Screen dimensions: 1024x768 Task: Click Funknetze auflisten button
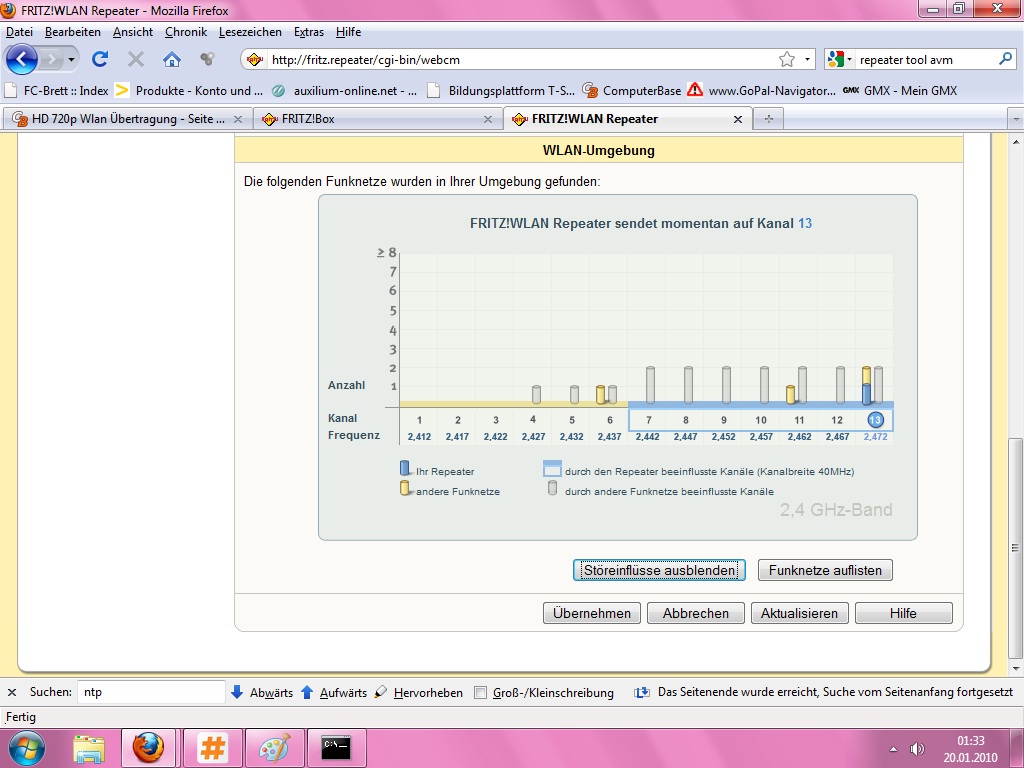(825, 570)
